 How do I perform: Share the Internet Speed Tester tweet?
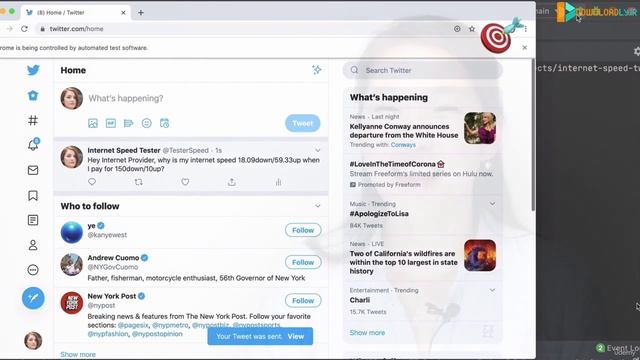tap(232, 182)
